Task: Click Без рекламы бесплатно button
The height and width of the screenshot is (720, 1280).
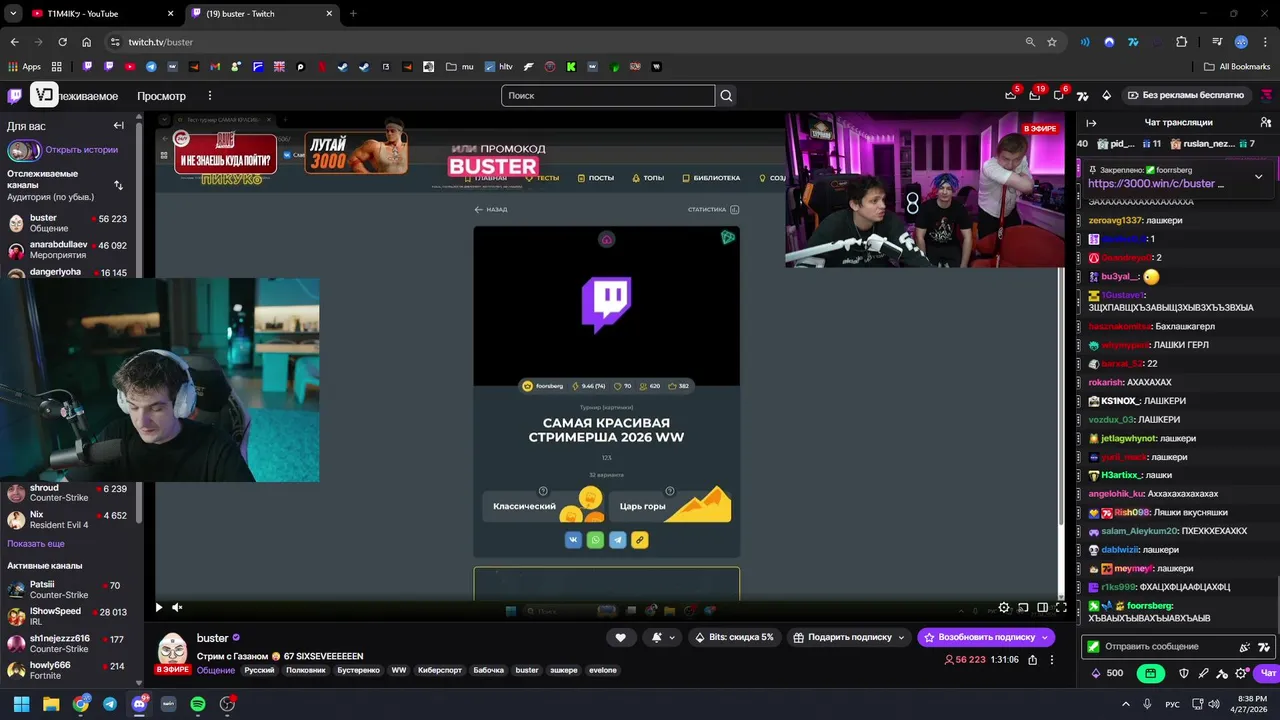Action: (x=1185, y=95)
